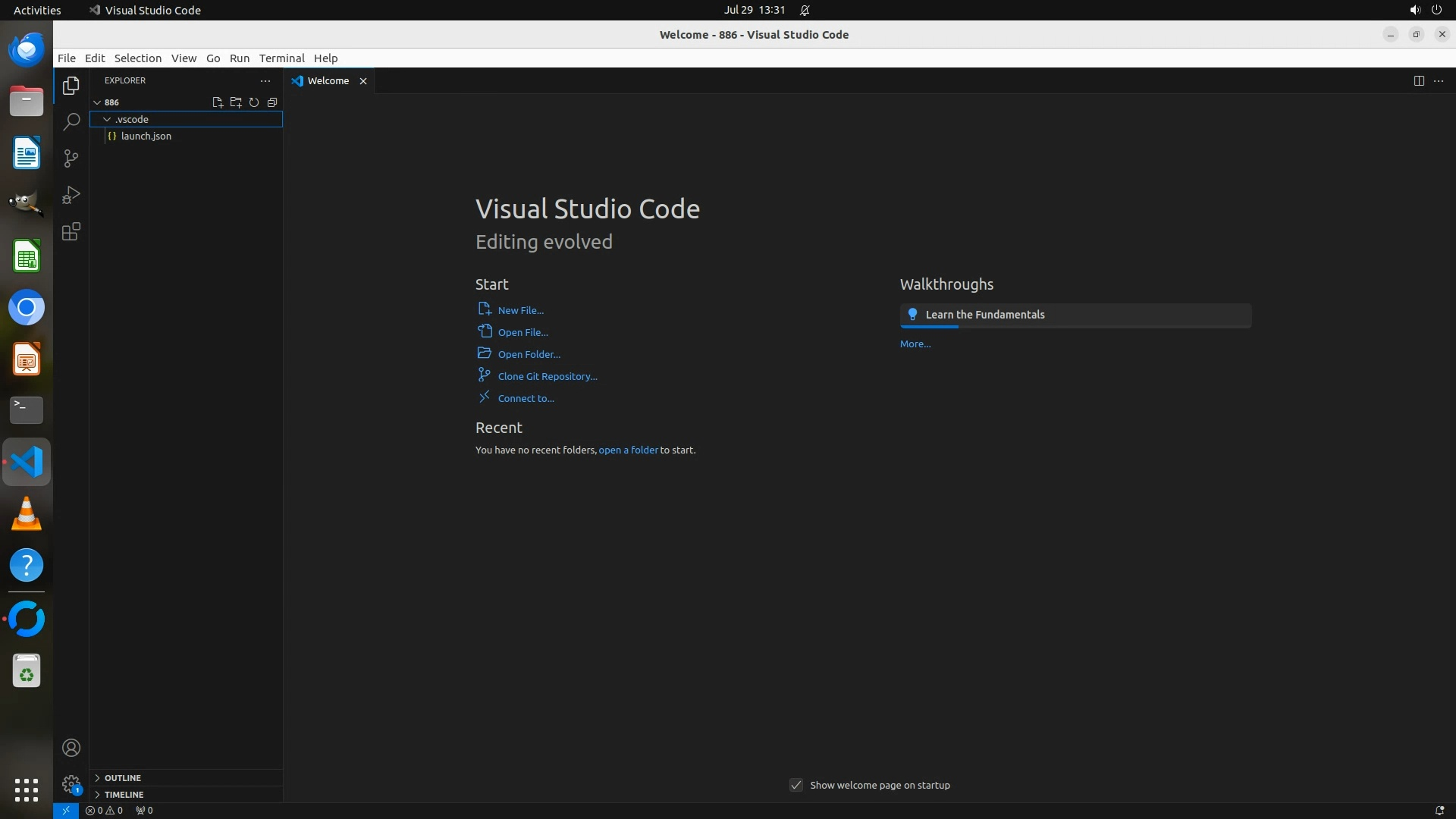This screenshot has height=819, width=1456.
Task: Open the Run and Debug view
Action: [x=71, y=195]
